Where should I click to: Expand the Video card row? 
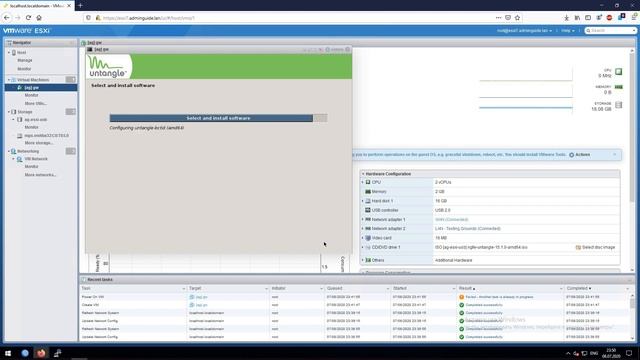[x=362, y=238]
